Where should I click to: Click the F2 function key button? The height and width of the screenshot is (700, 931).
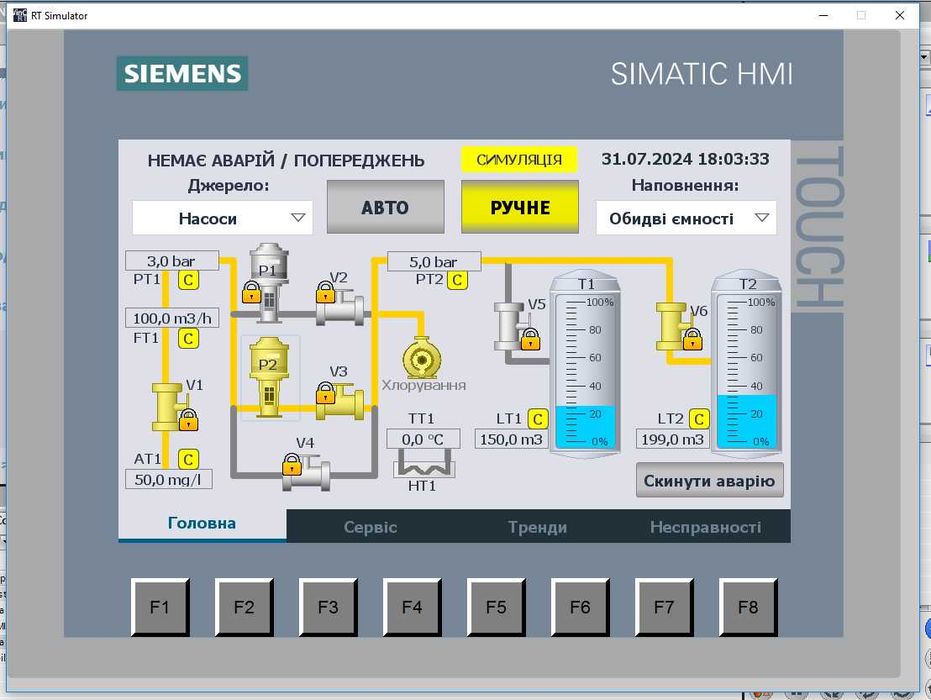[x=244, y=607]
